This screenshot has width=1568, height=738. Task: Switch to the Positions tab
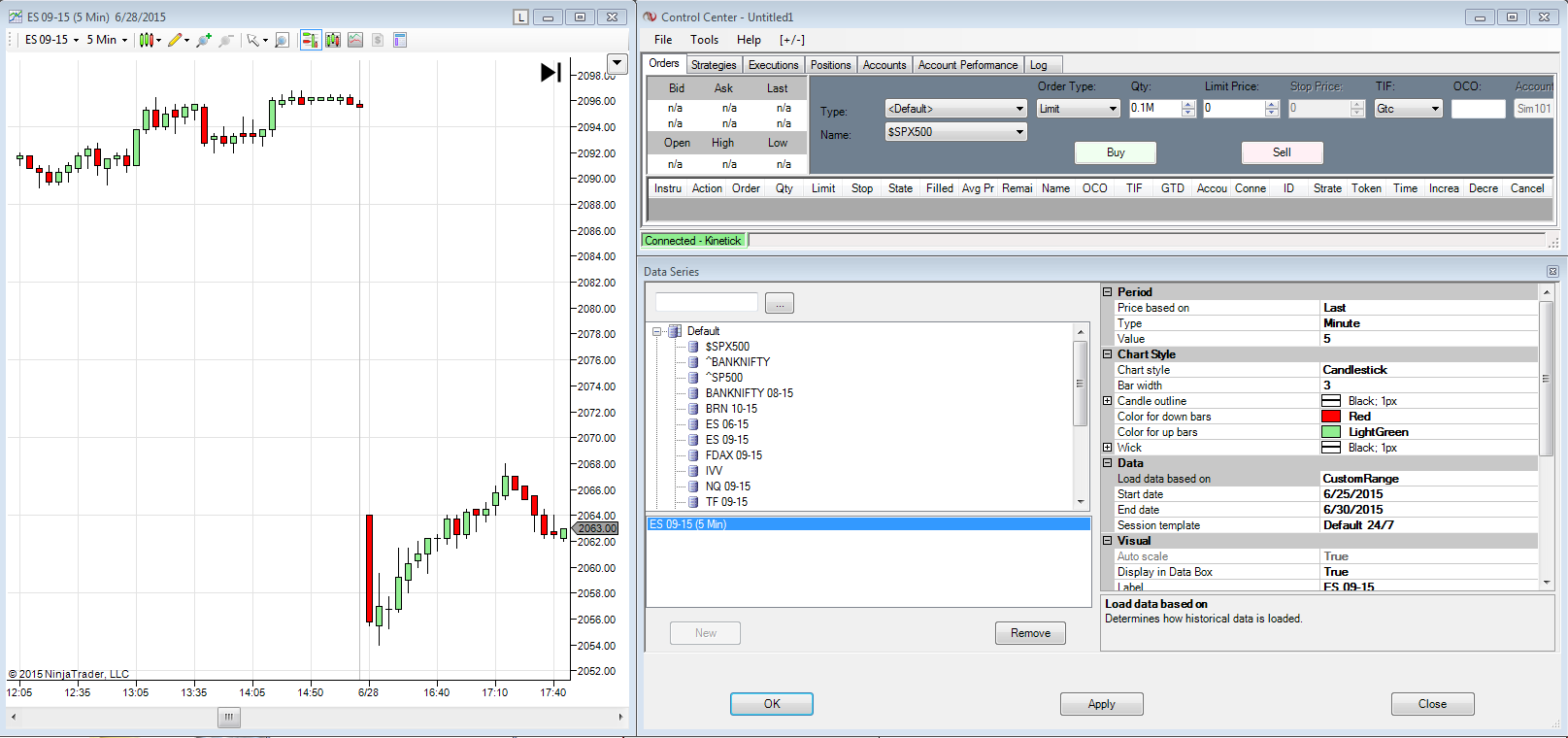tap(831, 65)
